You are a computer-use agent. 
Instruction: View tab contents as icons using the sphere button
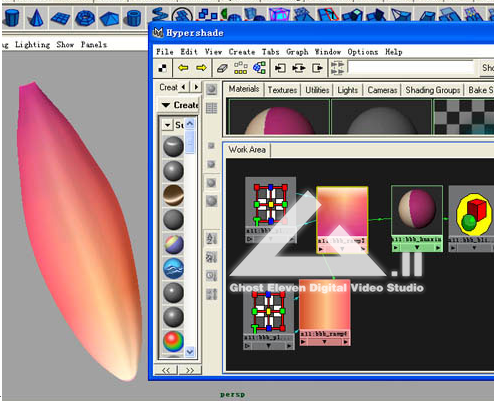(x=211, y=89)
